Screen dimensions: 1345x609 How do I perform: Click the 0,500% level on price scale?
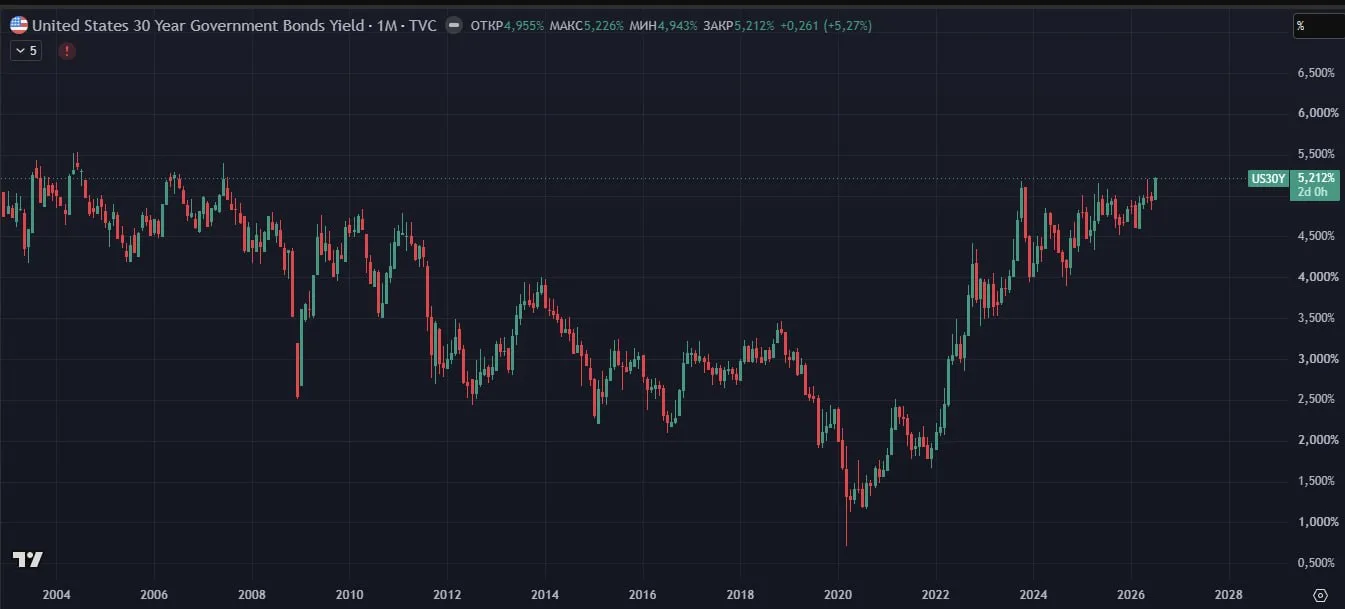click(x=1314, y=562)
